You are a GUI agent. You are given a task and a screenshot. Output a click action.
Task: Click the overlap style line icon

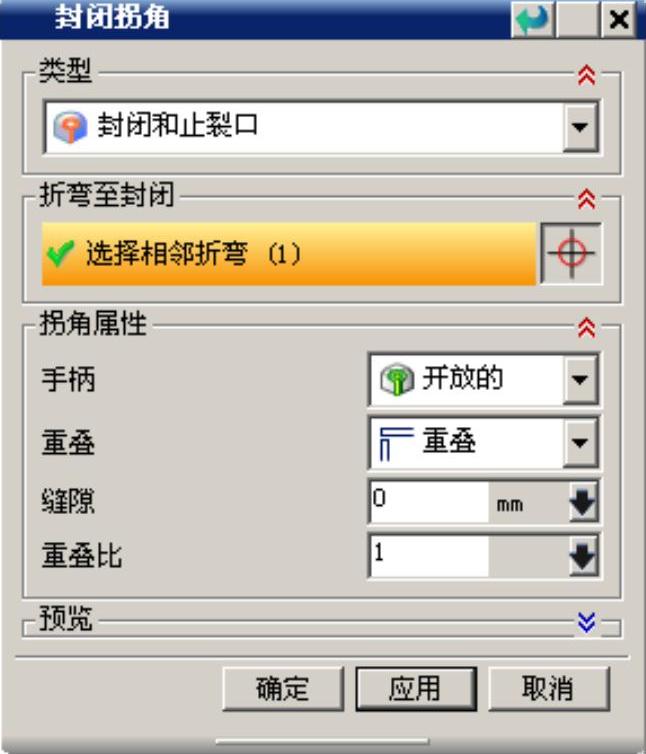pyautogui.click(x=396, y=443)
